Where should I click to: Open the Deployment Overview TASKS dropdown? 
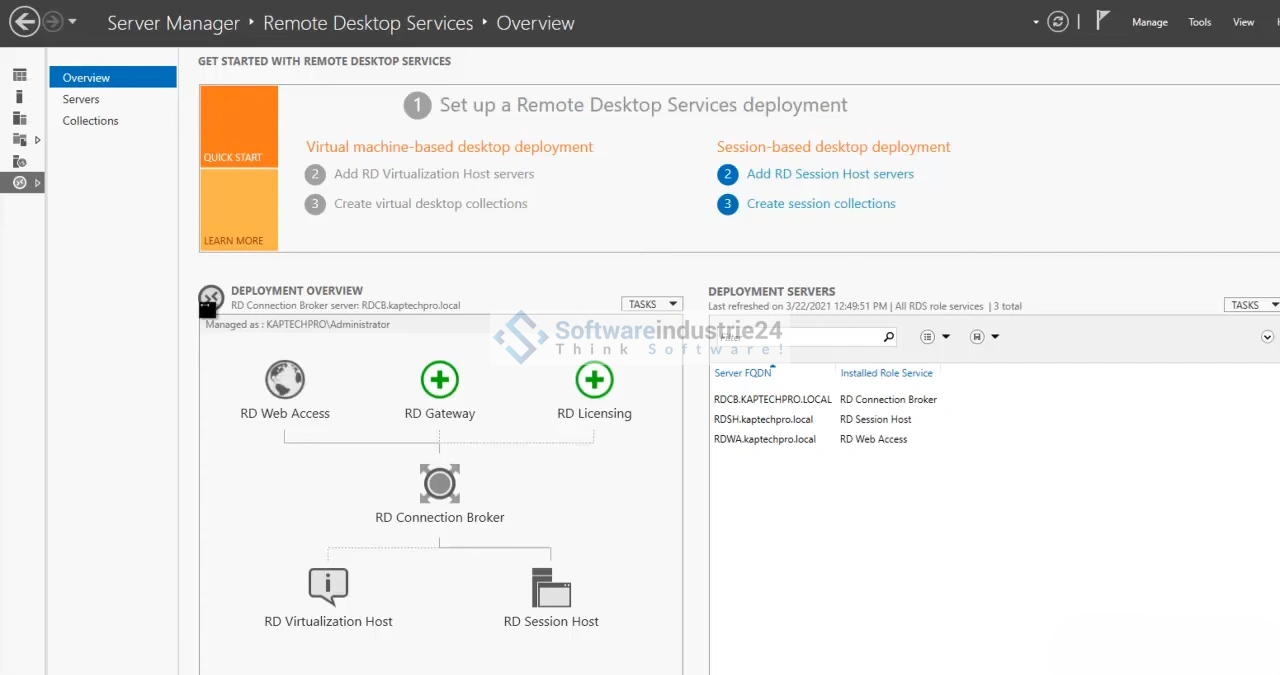[x=651, y=304]
